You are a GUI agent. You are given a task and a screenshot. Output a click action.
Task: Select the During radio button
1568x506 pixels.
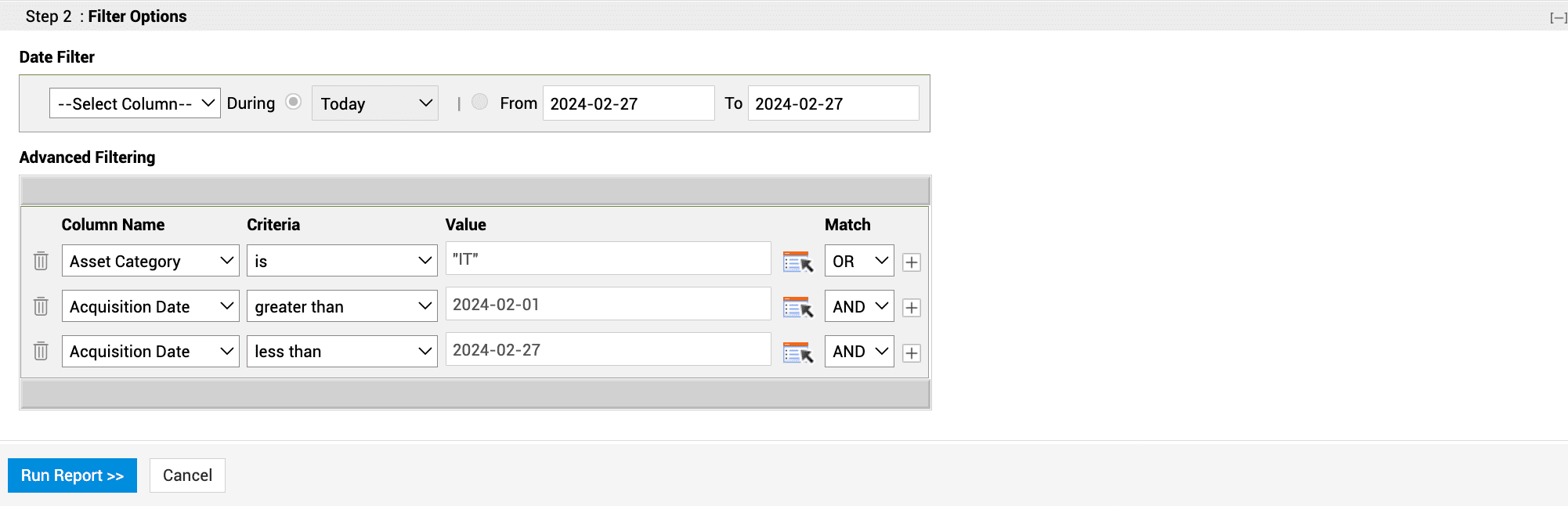(294, 102)
